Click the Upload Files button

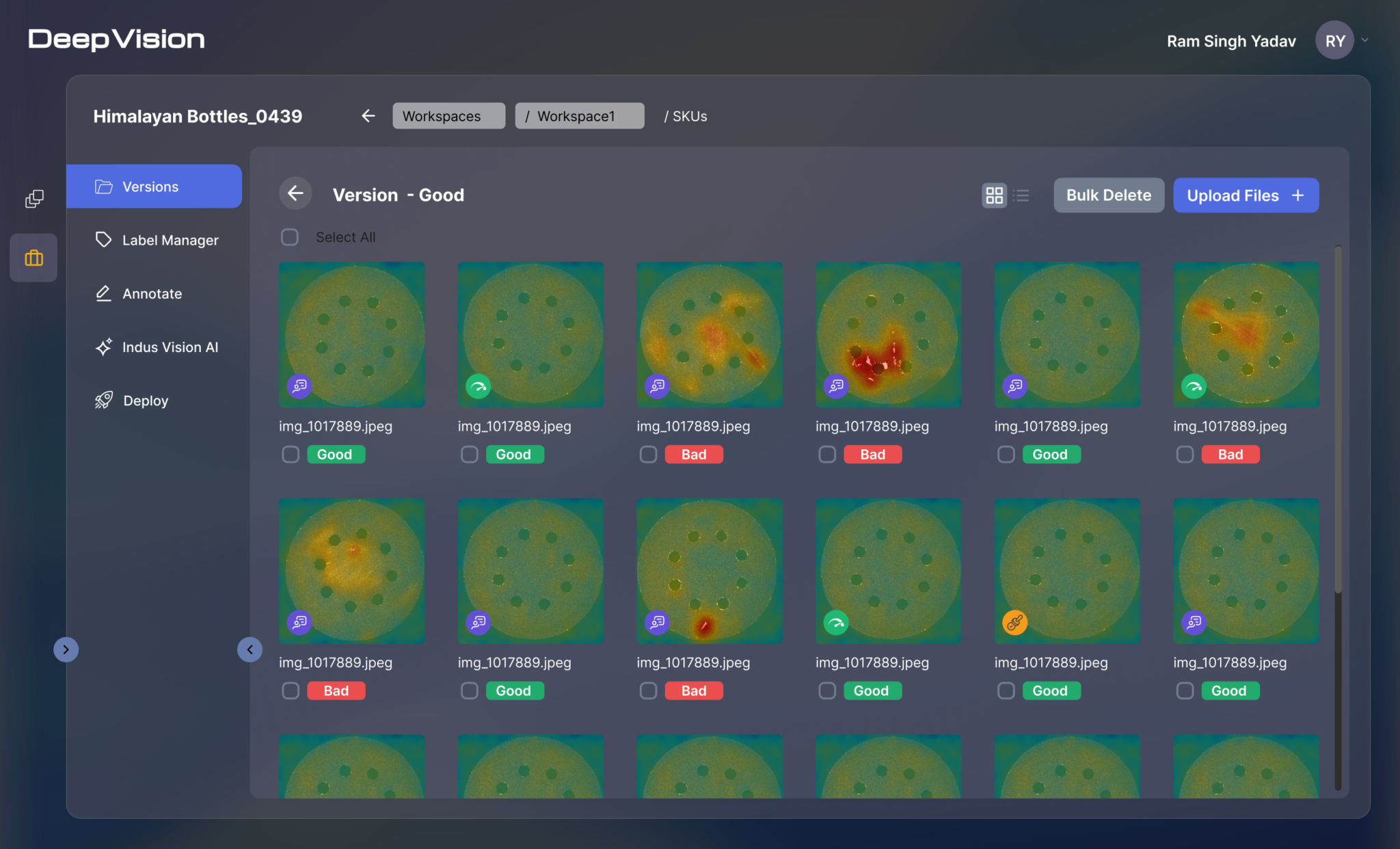click(x=1246, y=196)
